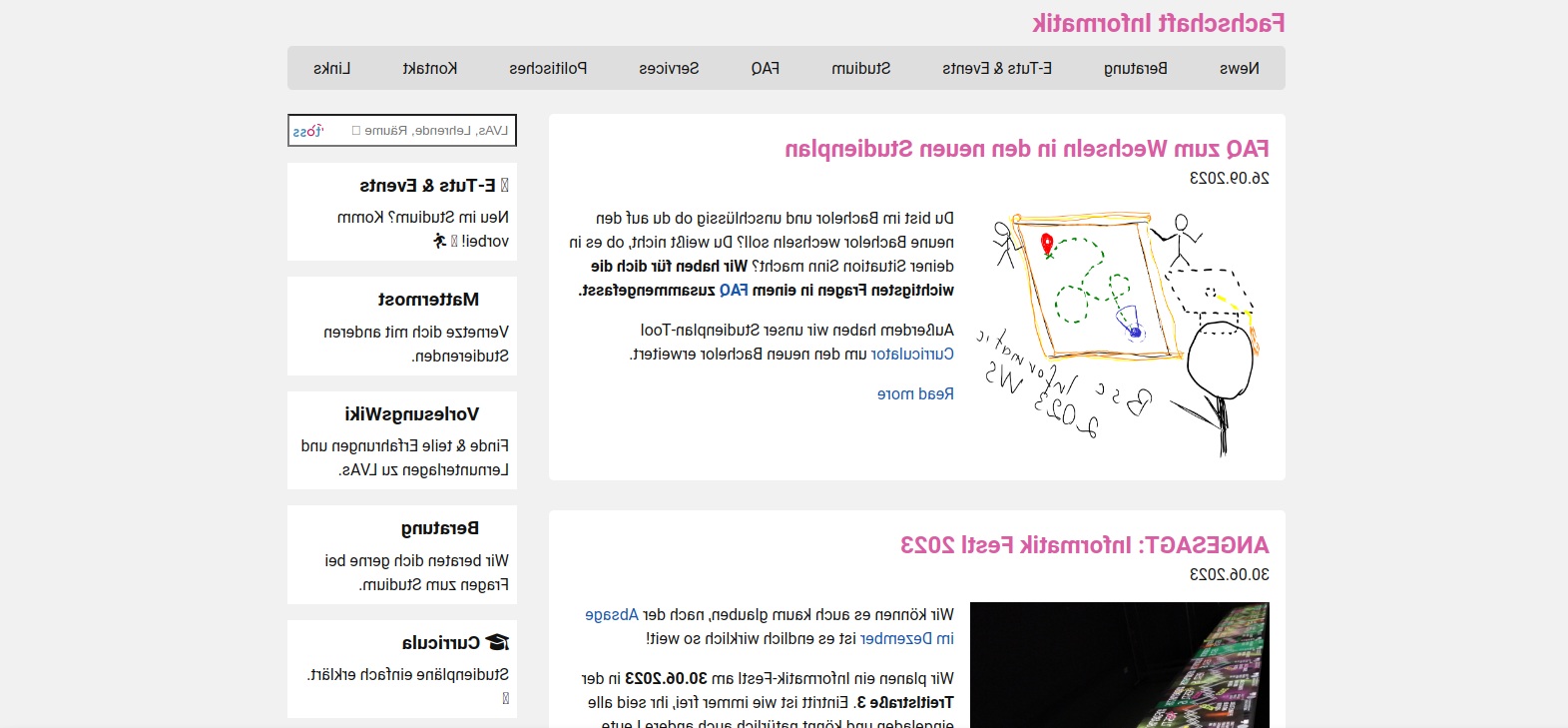Open the Curriculator link in the article text

point(912,354)
